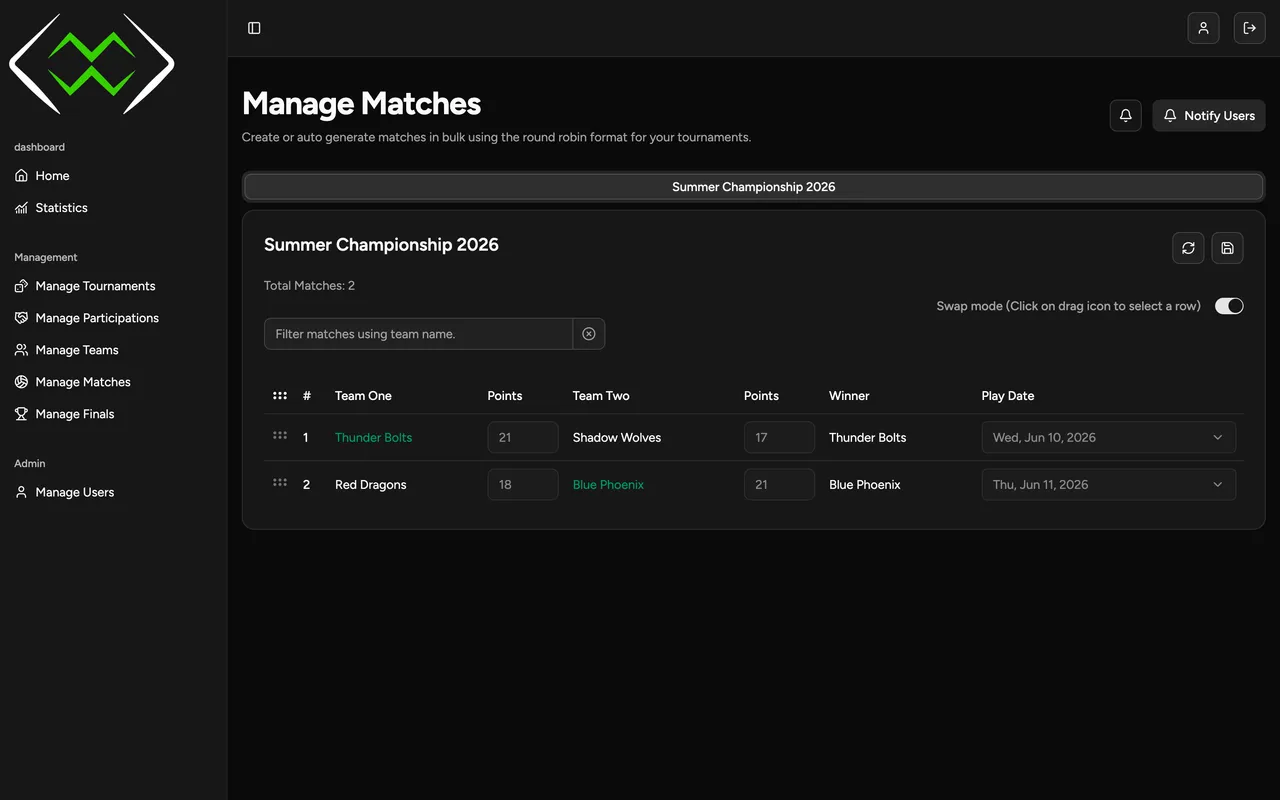Screen dimensions: 1280x800
Task: Click the Play Date column header
Action: pyautogui.click(x=1008, y=396)
